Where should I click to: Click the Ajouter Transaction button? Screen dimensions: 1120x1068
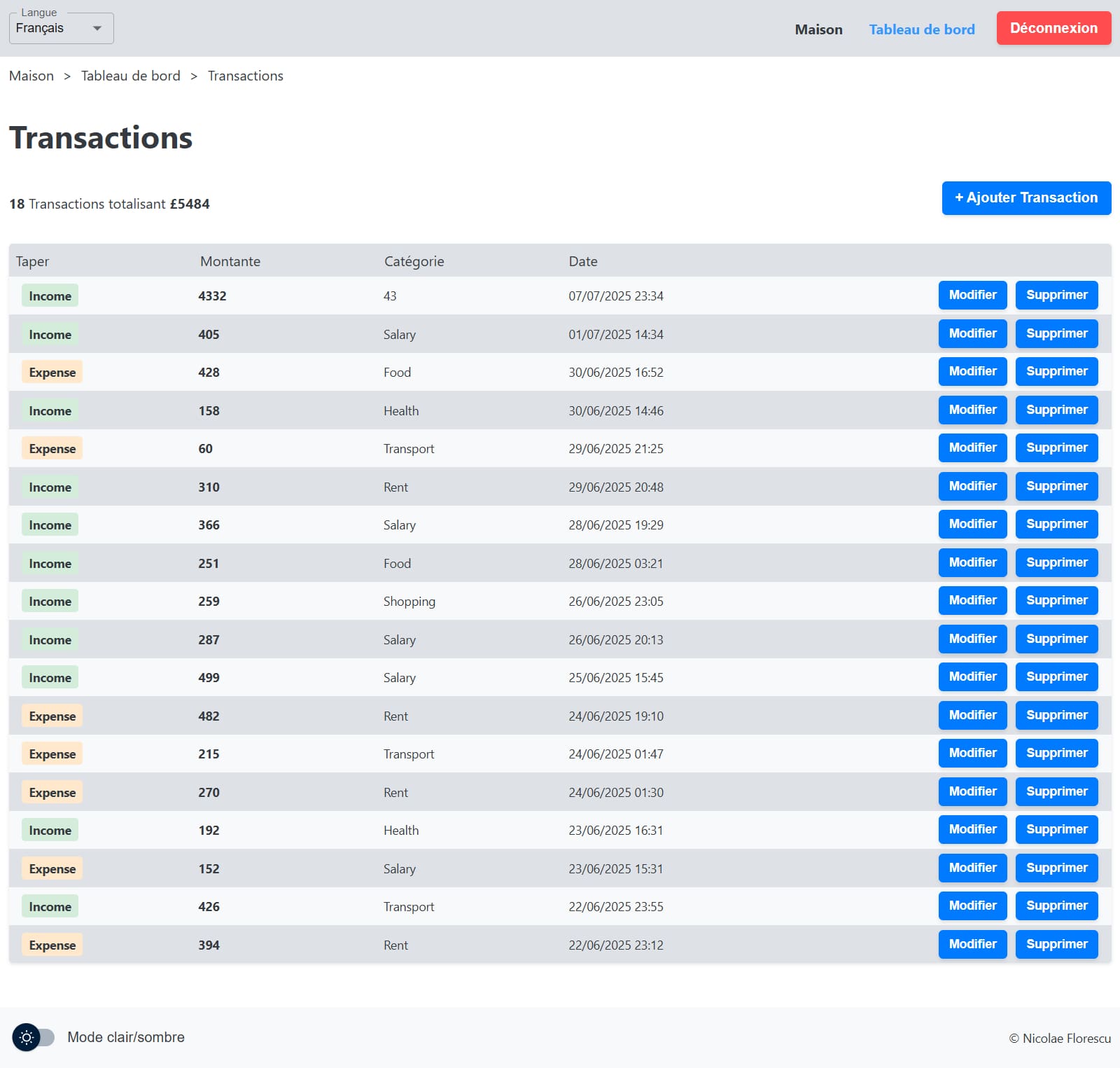point(1026,198)
